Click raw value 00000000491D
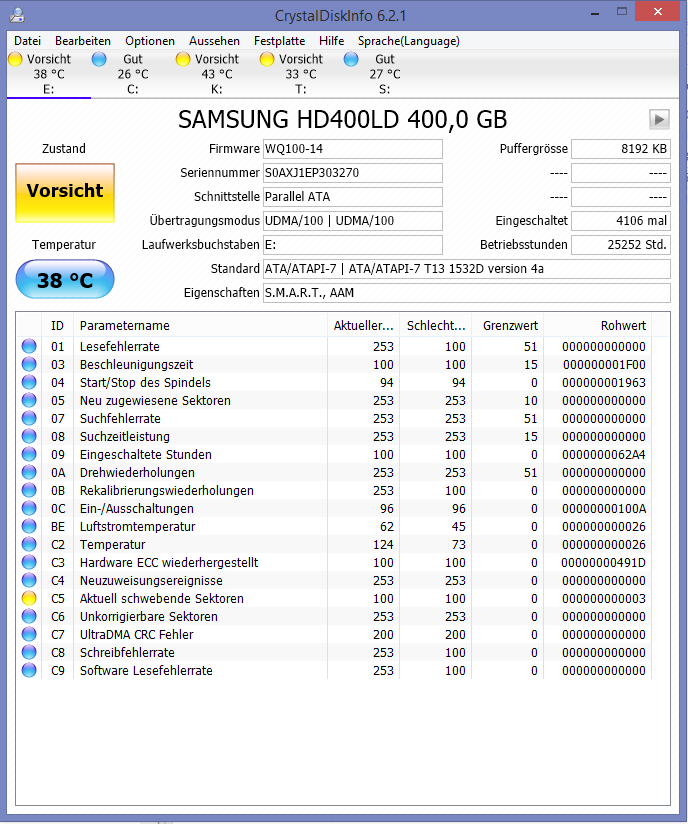This screenshot has width=688, height=824. [603, 562]
